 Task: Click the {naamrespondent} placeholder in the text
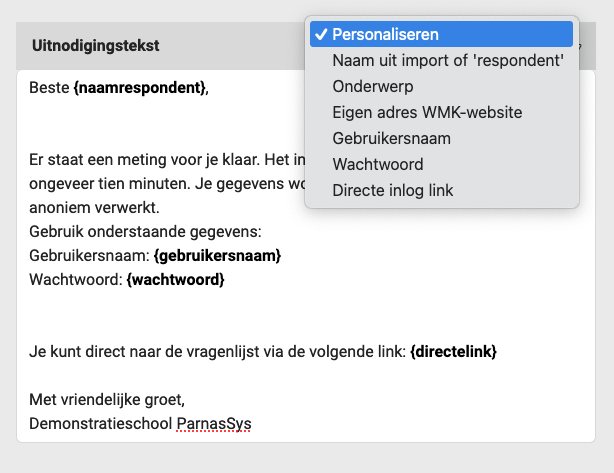pyautogui.click(x=139, y=88)
